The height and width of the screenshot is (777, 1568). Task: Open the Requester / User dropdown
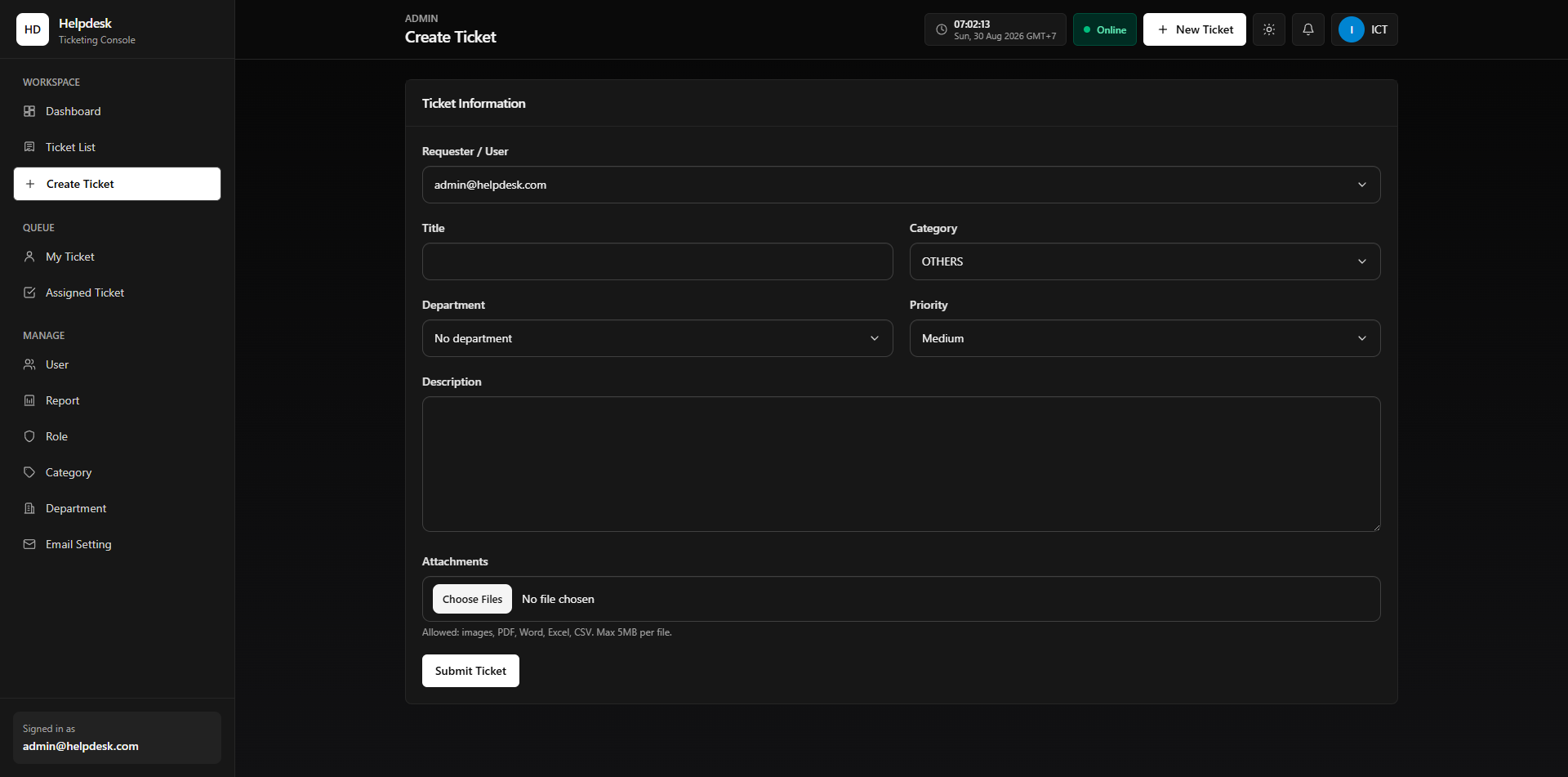click(x=901, y=185)
